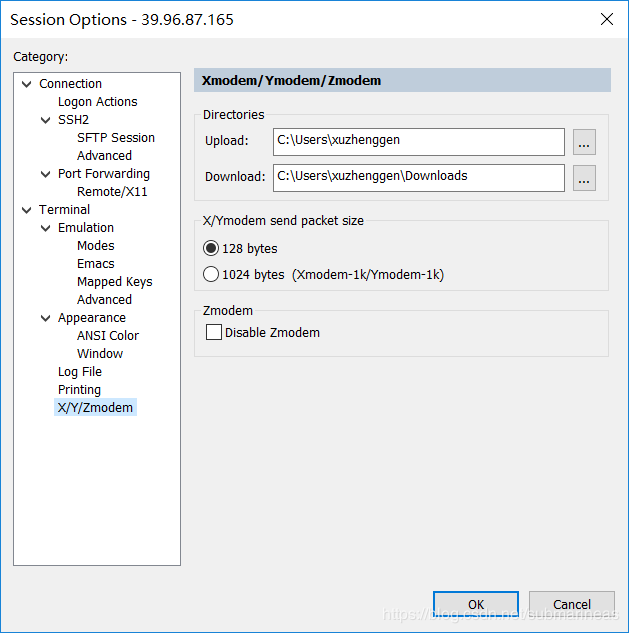The height and width of the screenshot is (633, 629).
Task: Enable the Disable Zmodem checkbox
Action: click(x=214, y=332)
